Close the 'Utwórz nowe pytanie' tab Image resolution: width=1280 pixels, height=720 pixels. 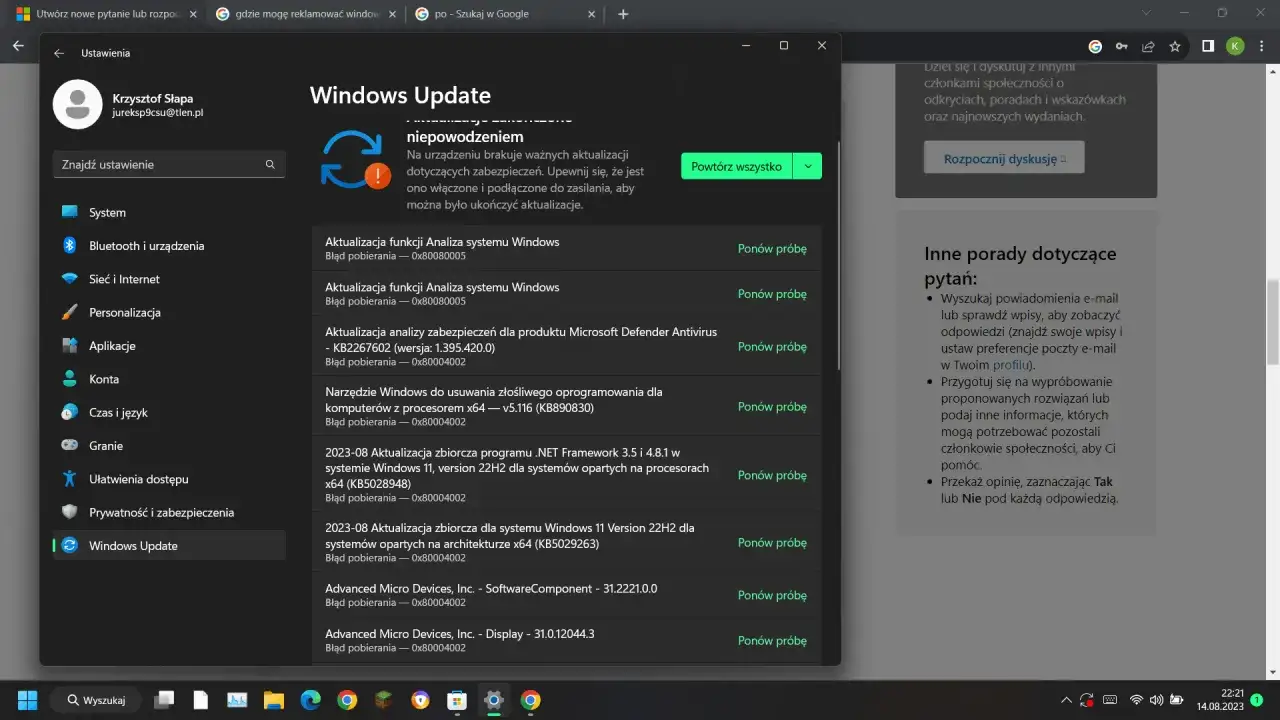click(192, 14)
